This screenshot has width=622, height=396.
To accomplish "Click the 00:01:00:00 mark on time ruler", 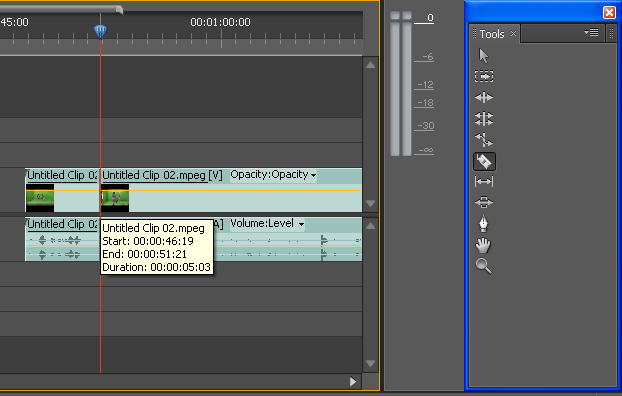I will 221,22.
